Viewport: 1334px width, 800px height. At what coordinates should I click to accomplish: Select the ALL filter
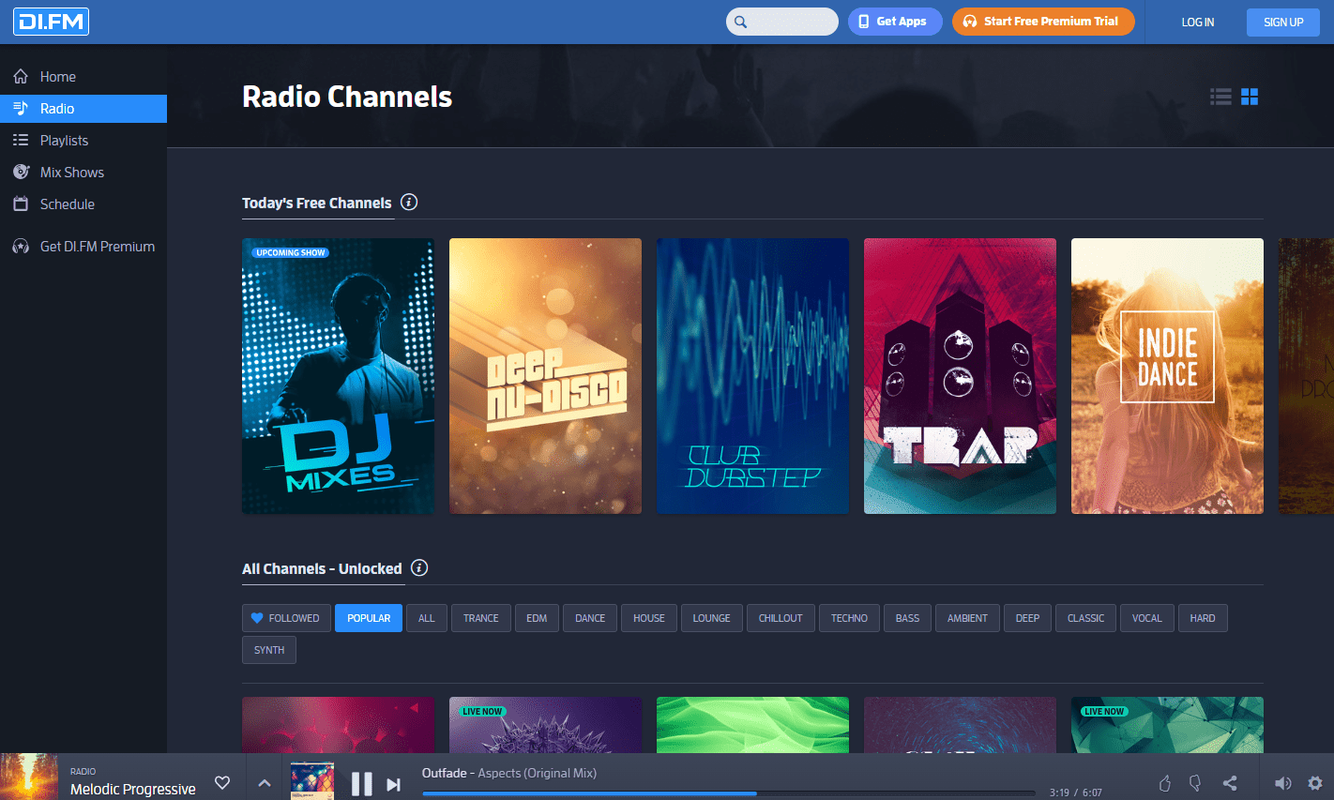point(427,618)
